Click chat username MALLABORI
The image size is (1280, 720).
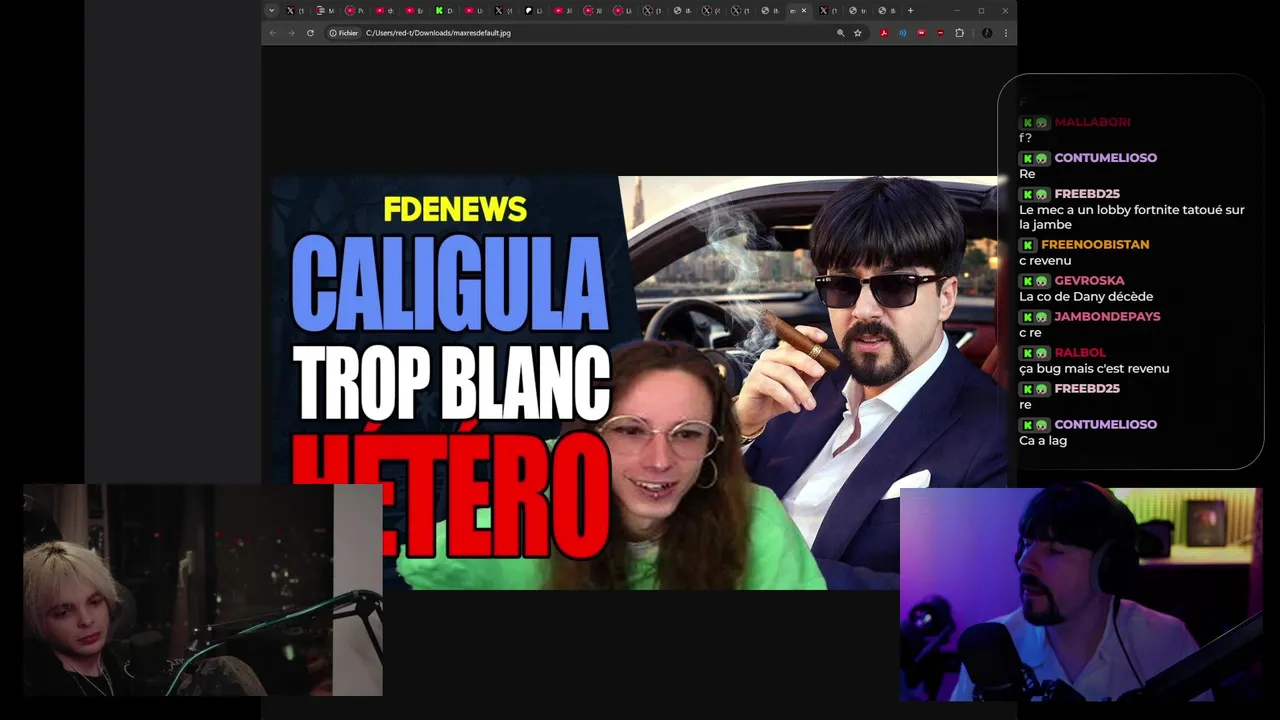(x=1092, y=122)
